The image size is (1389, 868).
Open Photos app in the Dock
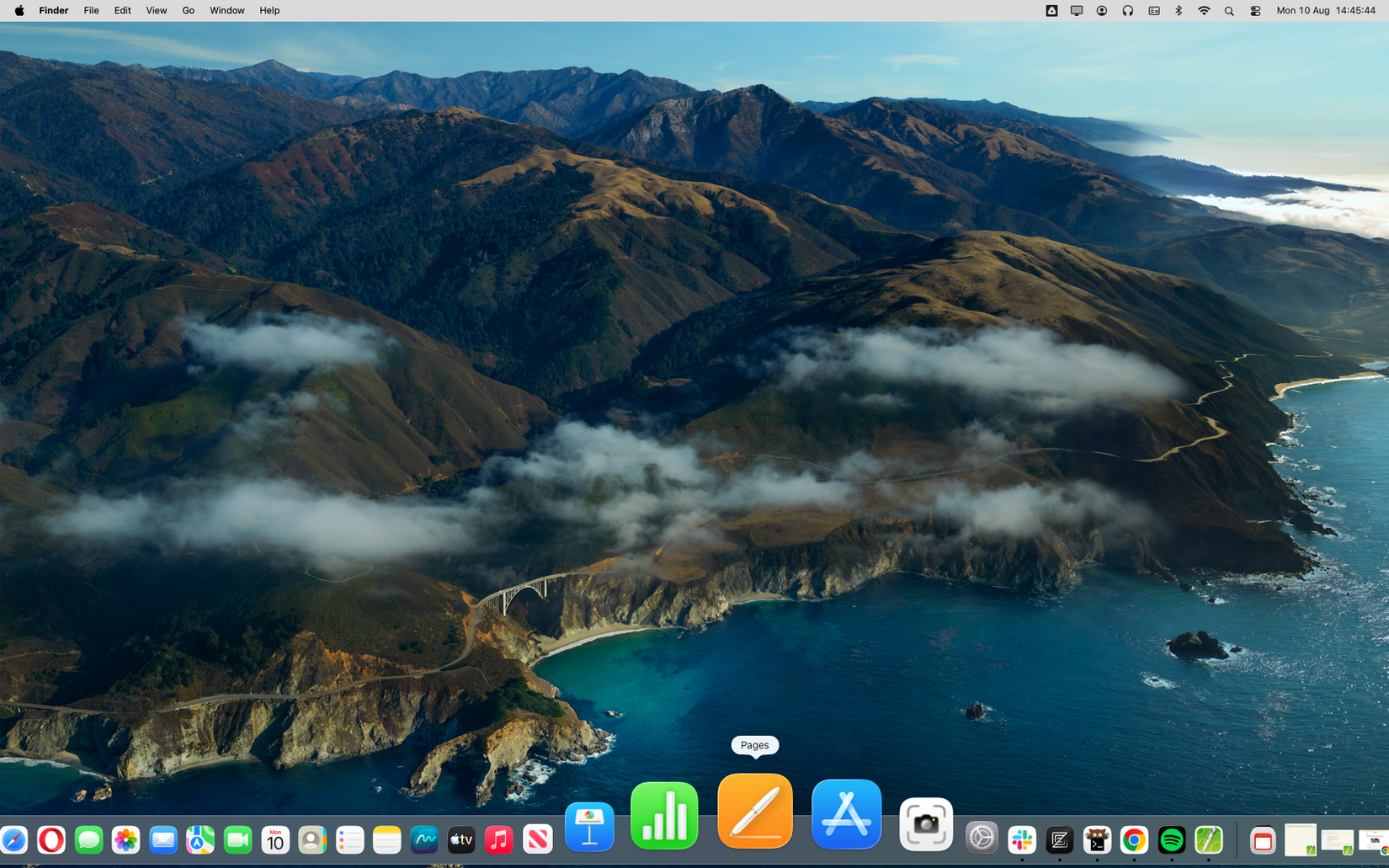[125, 839]
